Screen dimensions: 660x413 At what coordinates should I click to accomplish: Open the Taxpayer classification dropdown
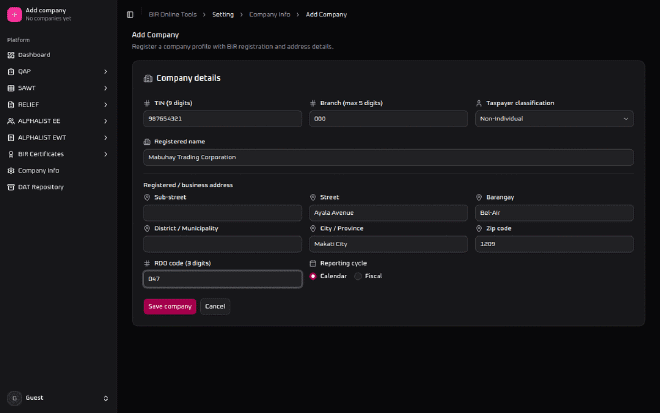click(x=554, y=119)
